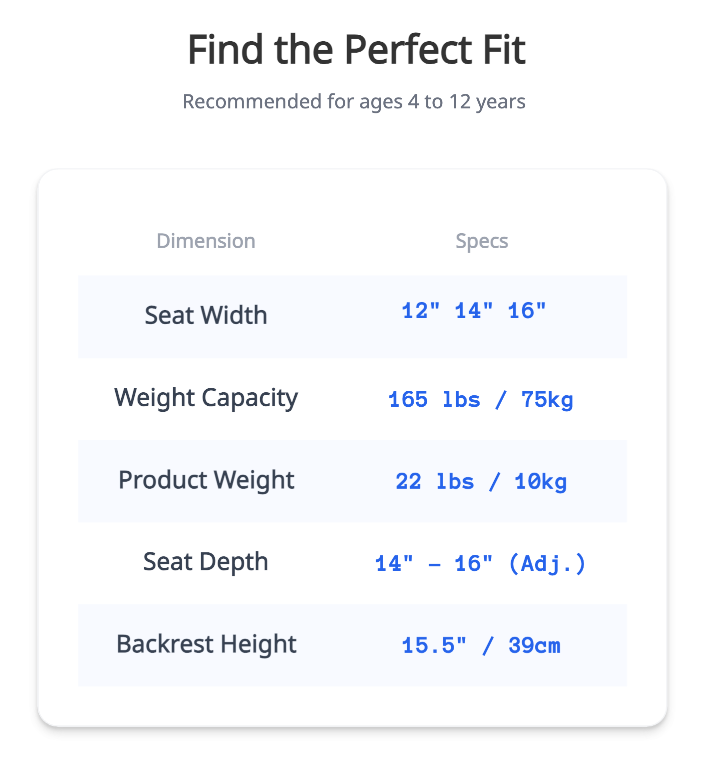
Task: Select the Product Weight row label
Action: coord(206,481)
